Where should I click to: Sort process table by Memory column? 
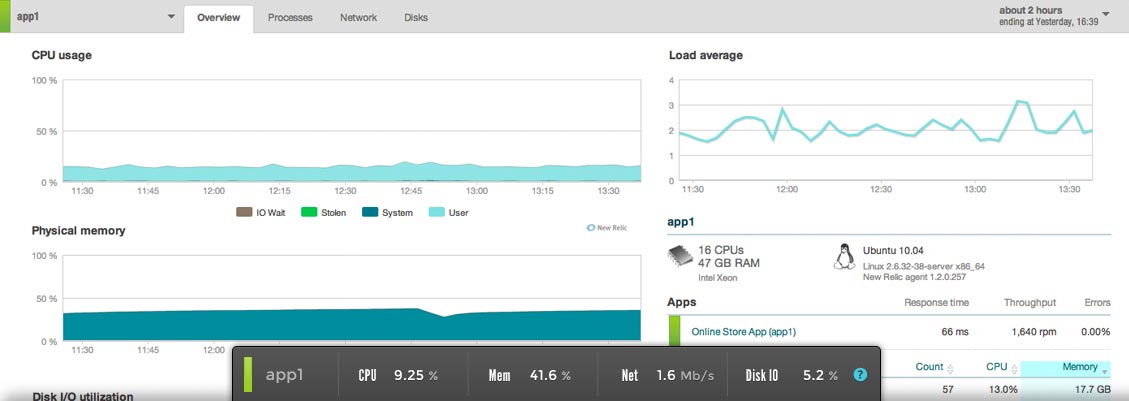pyautogui.click(x=1066, y=367)
